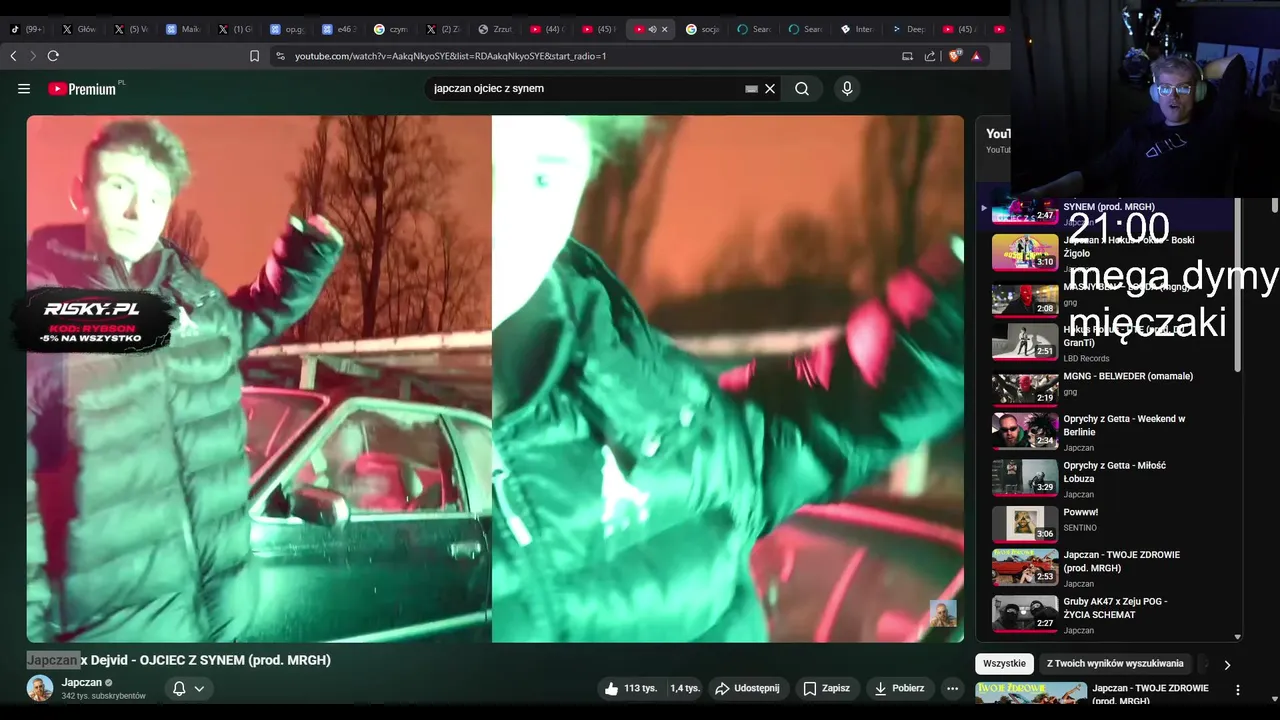This screenshot has height=720, width=1280.
Task: Open TWOJE ZDROWIE suggested video thumbnail below playlist
Action: 1031,692
